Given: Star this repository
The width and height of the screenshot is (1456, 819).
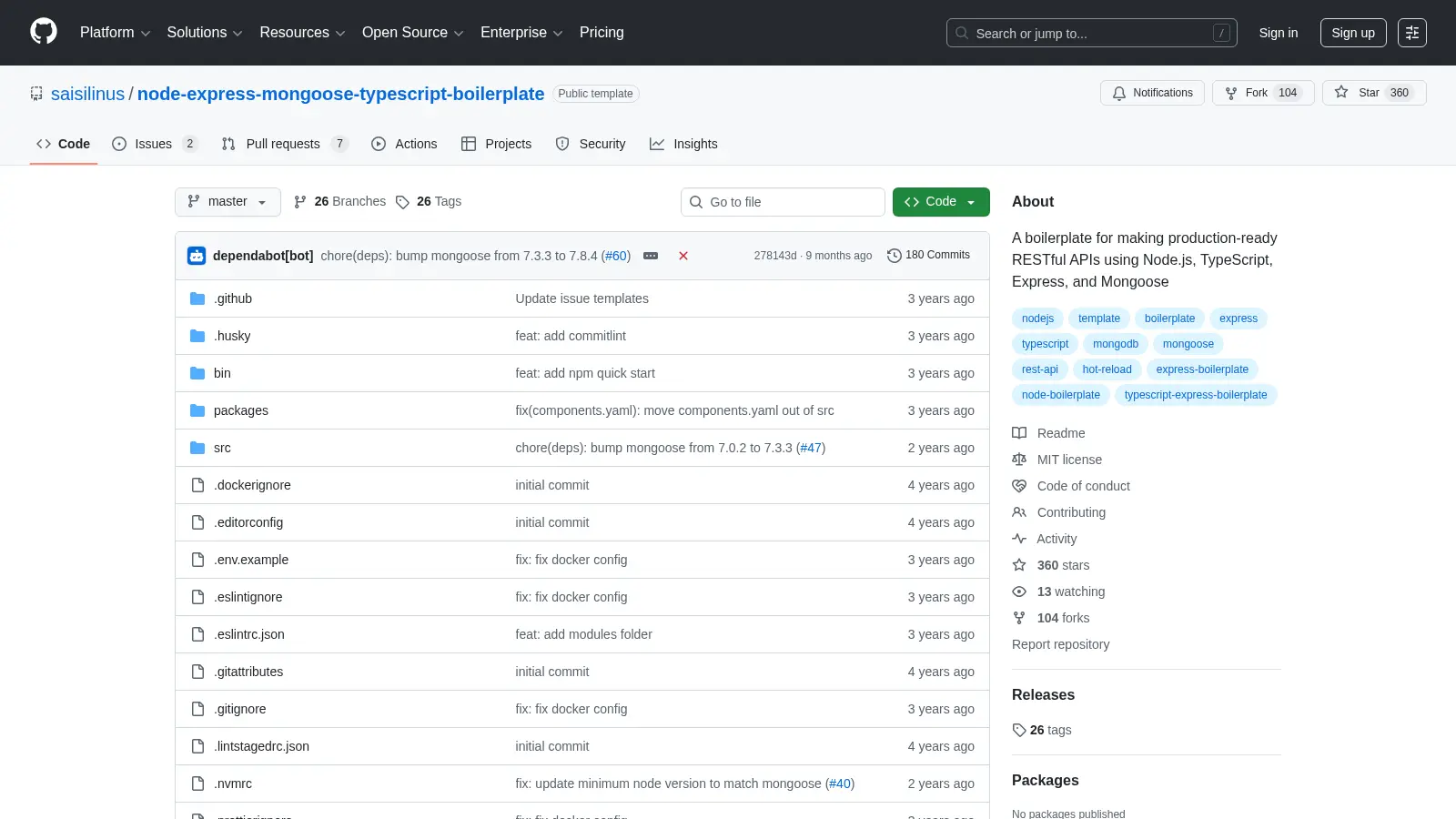Looking at the screenshot, I should point(1373,93).
